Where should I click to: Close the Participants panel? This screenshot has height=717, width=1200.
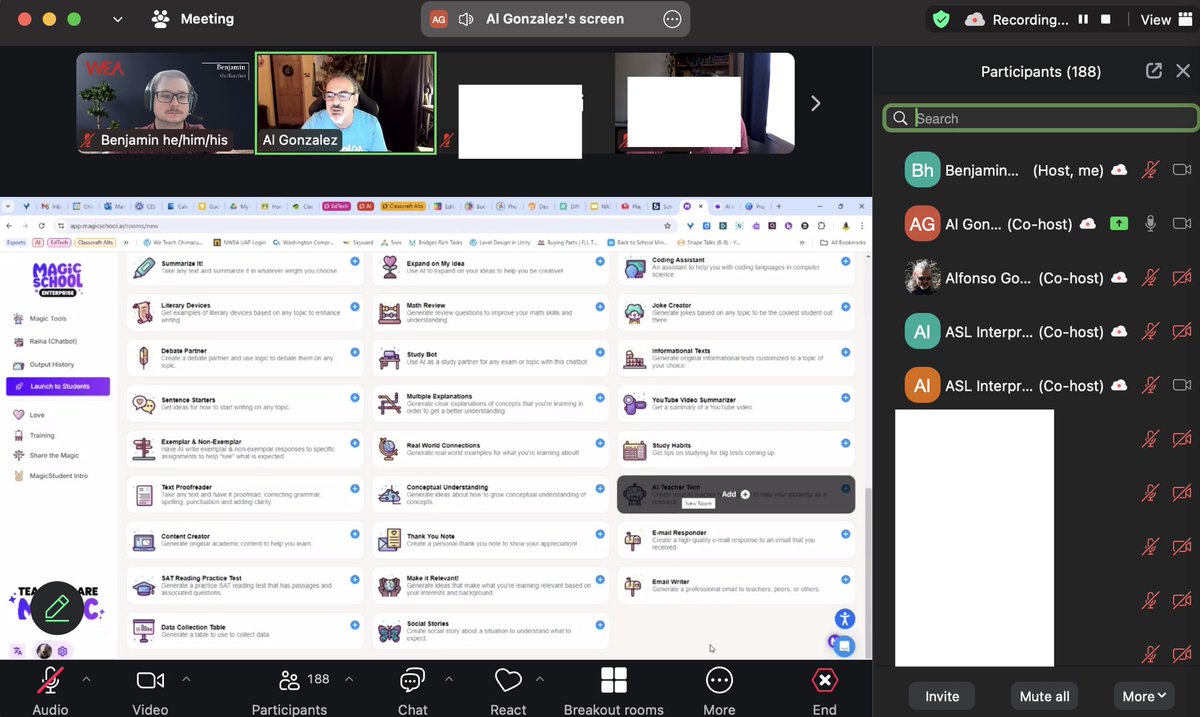1183,71
